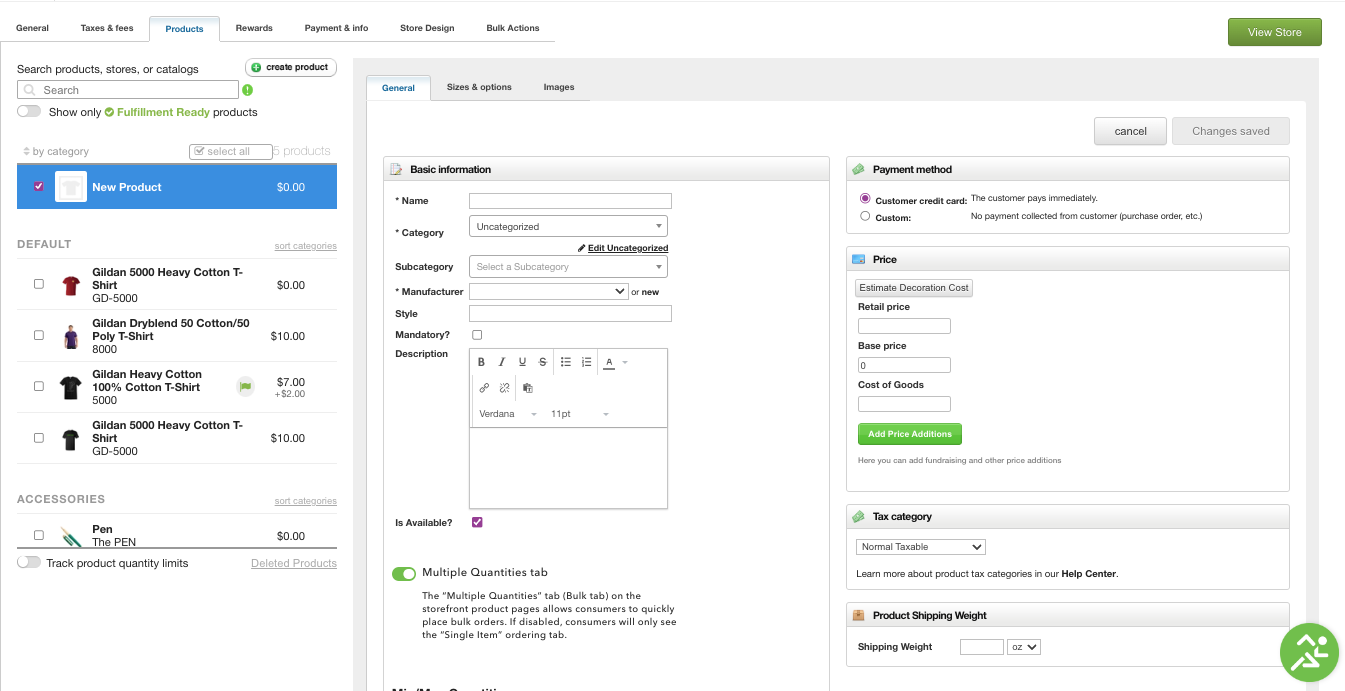Check the Mandatory checkbox
Screen dimensions: 1345x691
coord(477,335)
